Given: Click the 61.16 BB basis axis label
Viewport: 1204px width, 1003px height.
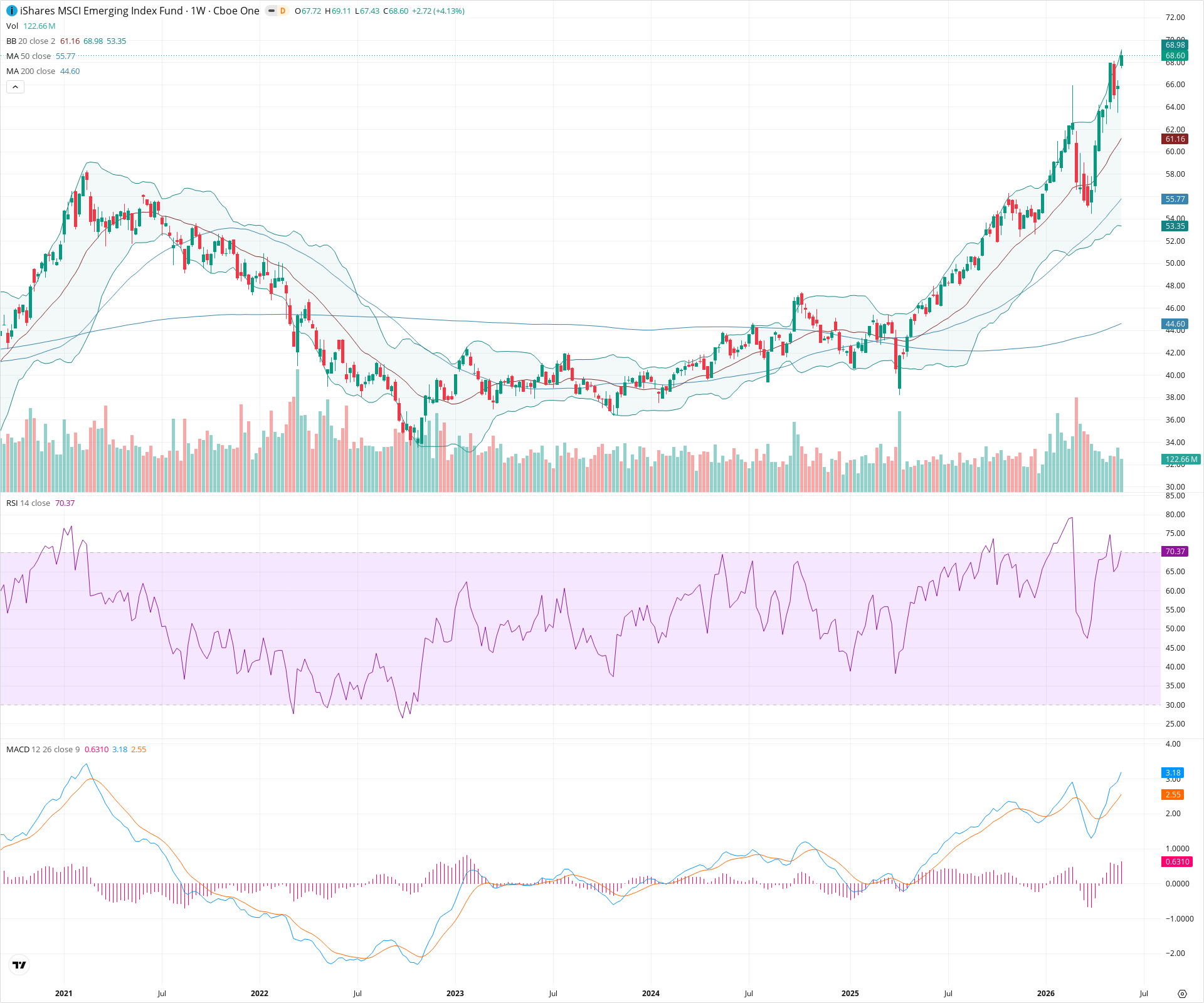Looking at the screenshot, I should click(1175, 139).
